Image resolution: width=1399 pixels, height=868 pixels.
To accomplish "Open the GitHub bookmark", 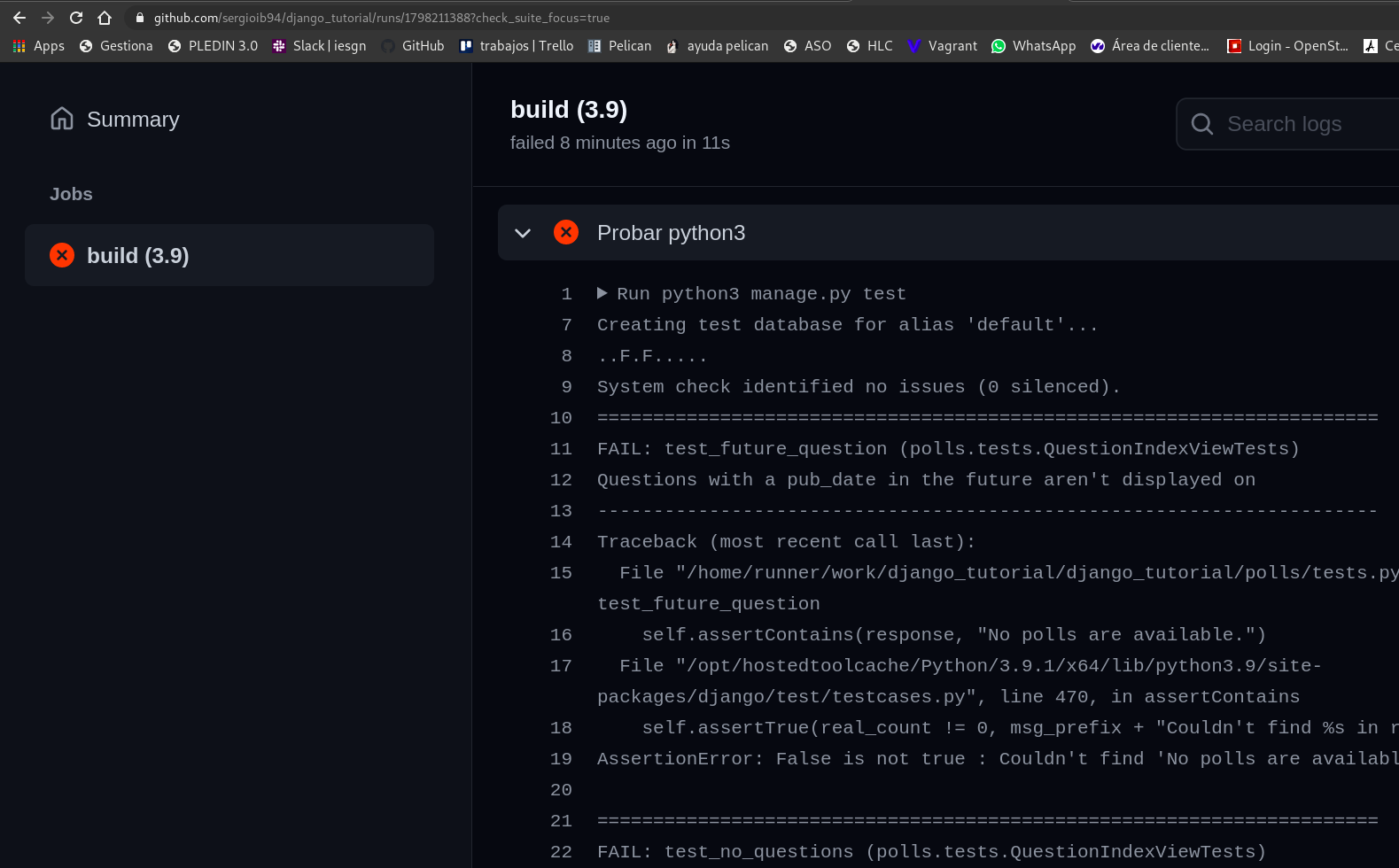I will click(413, 46).
